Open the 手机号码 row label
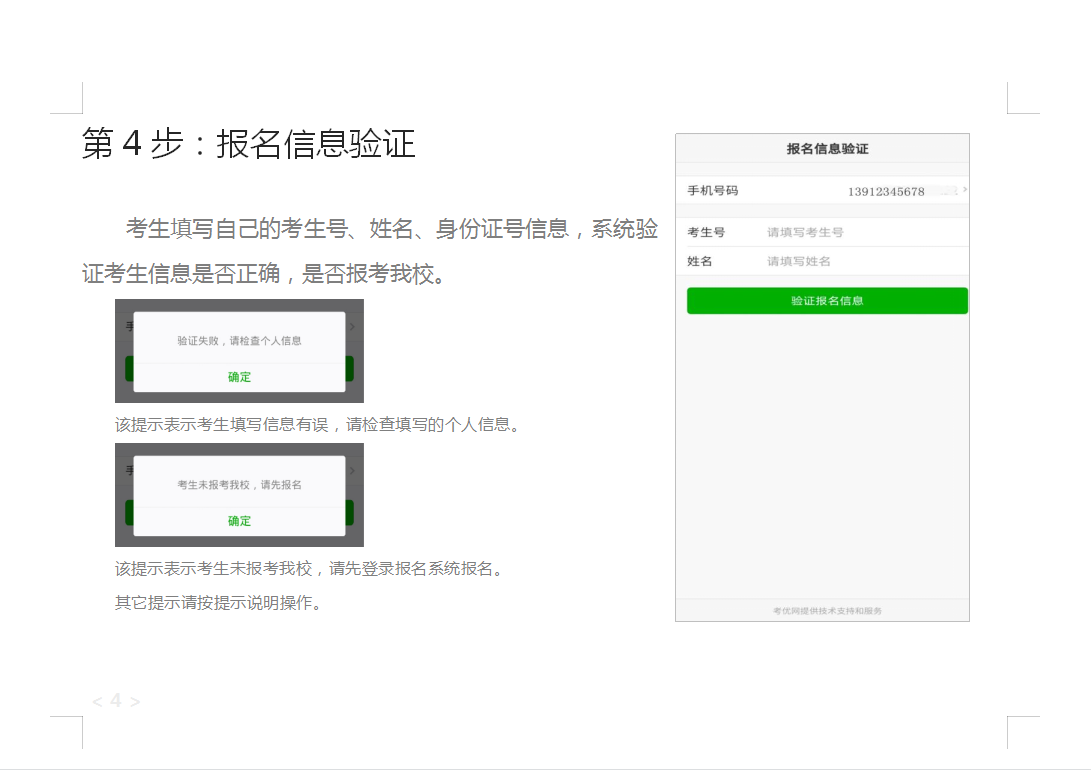 tap(712, 190)
